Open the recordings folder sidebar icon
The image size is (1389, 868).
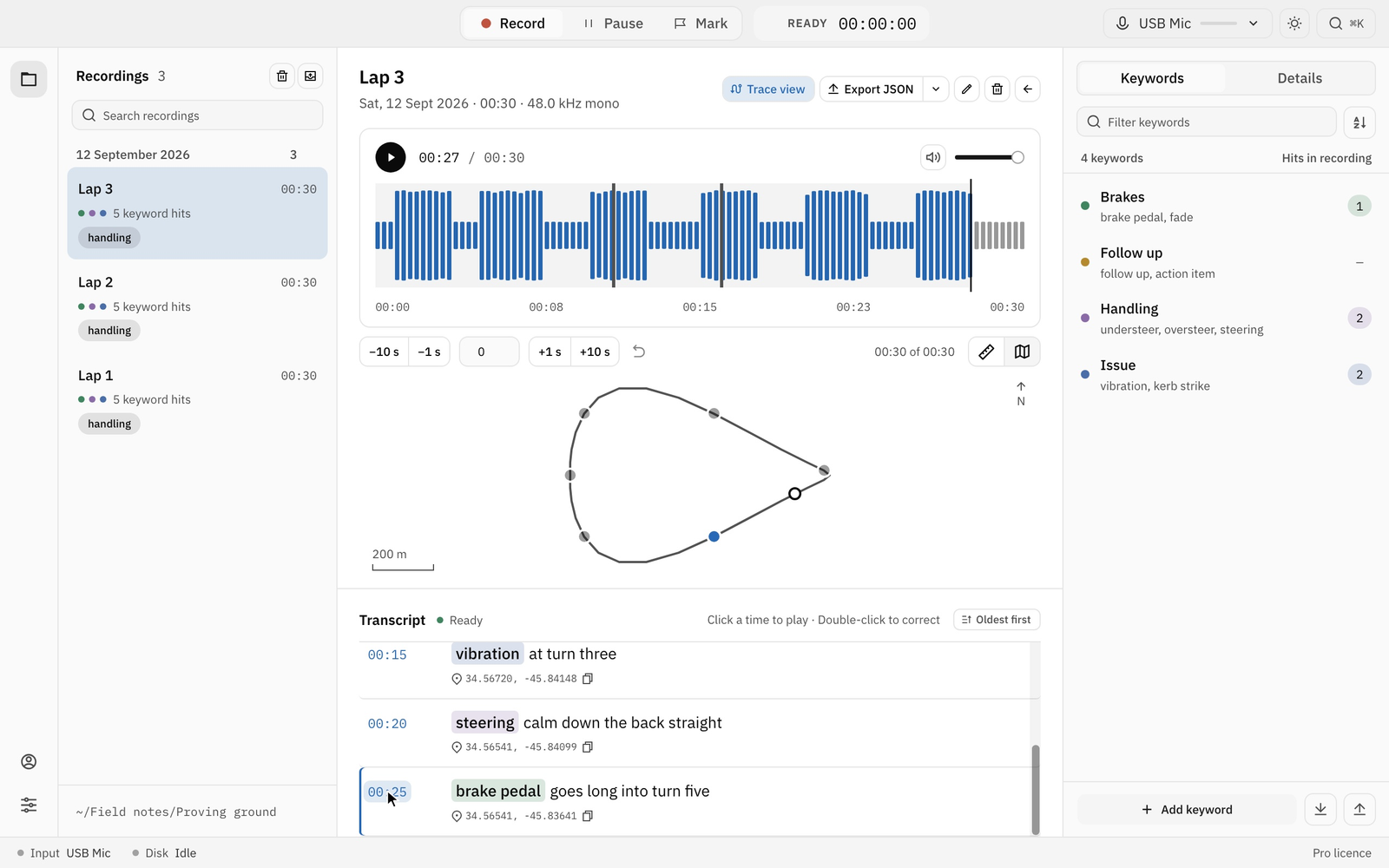point(29,79)
